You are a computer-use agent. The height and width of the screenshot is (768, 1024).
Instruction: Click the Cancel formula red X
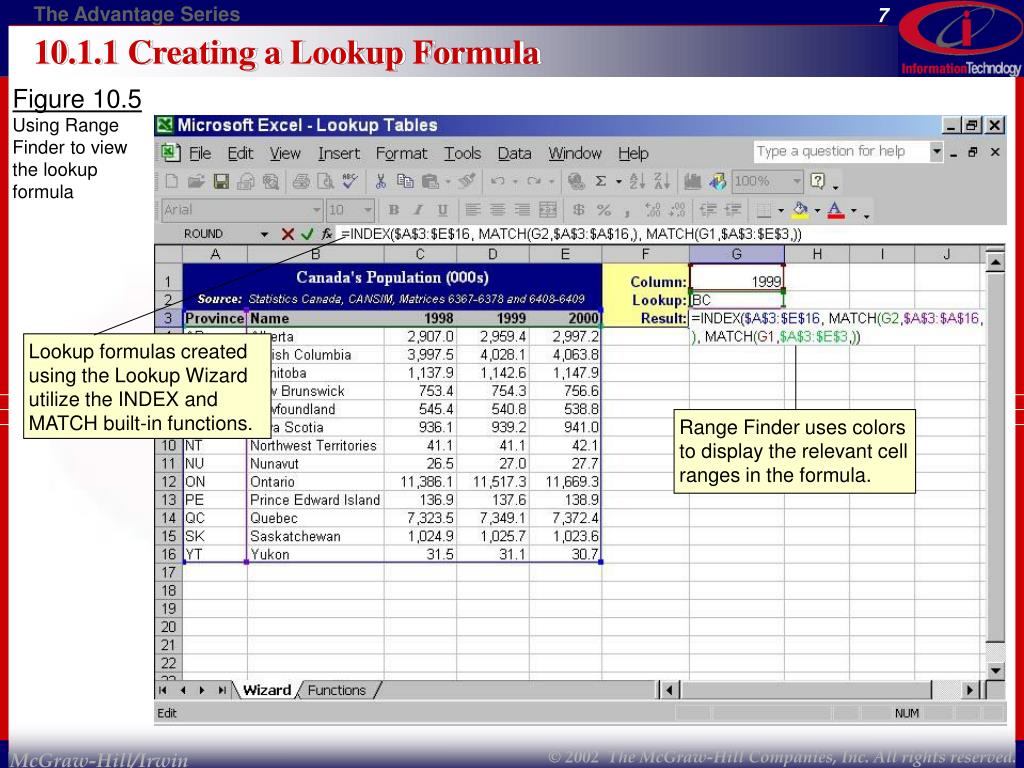[x=287, y=234]
